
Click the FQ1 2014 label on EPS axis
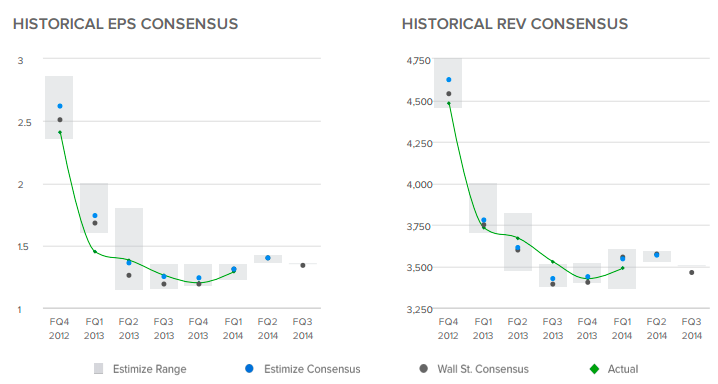pos(233,329)
